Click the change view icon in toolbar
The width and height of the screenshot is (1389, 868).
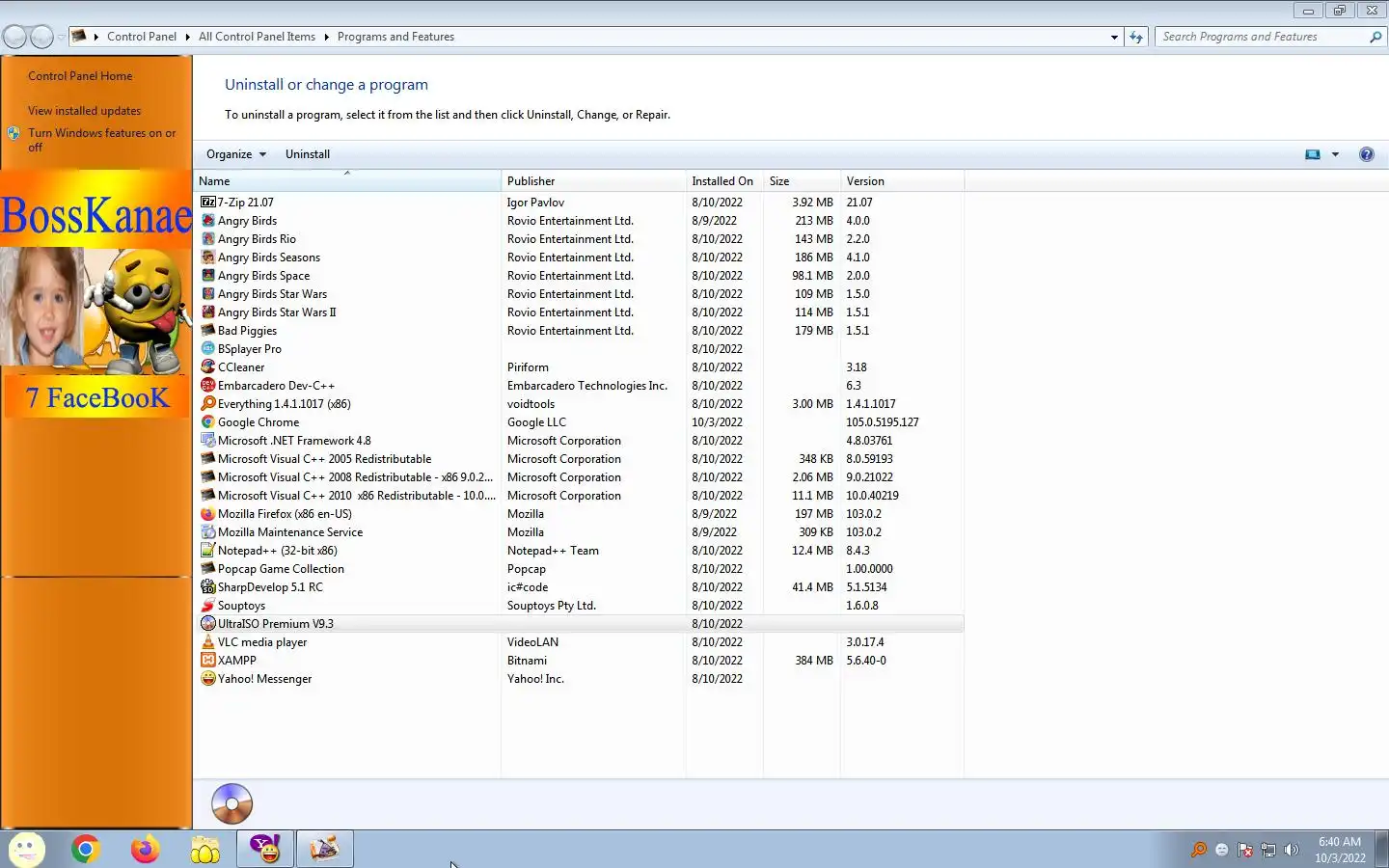pyautogui.click(x=1313, y=154)
